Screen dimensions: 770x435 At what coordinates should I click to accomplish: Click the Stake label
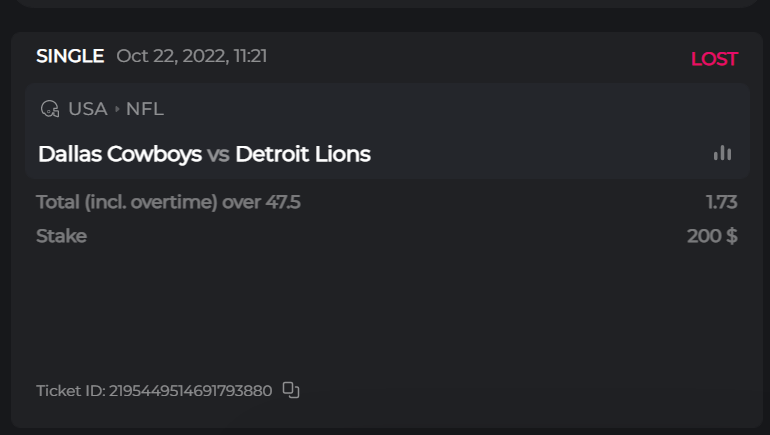61,236
